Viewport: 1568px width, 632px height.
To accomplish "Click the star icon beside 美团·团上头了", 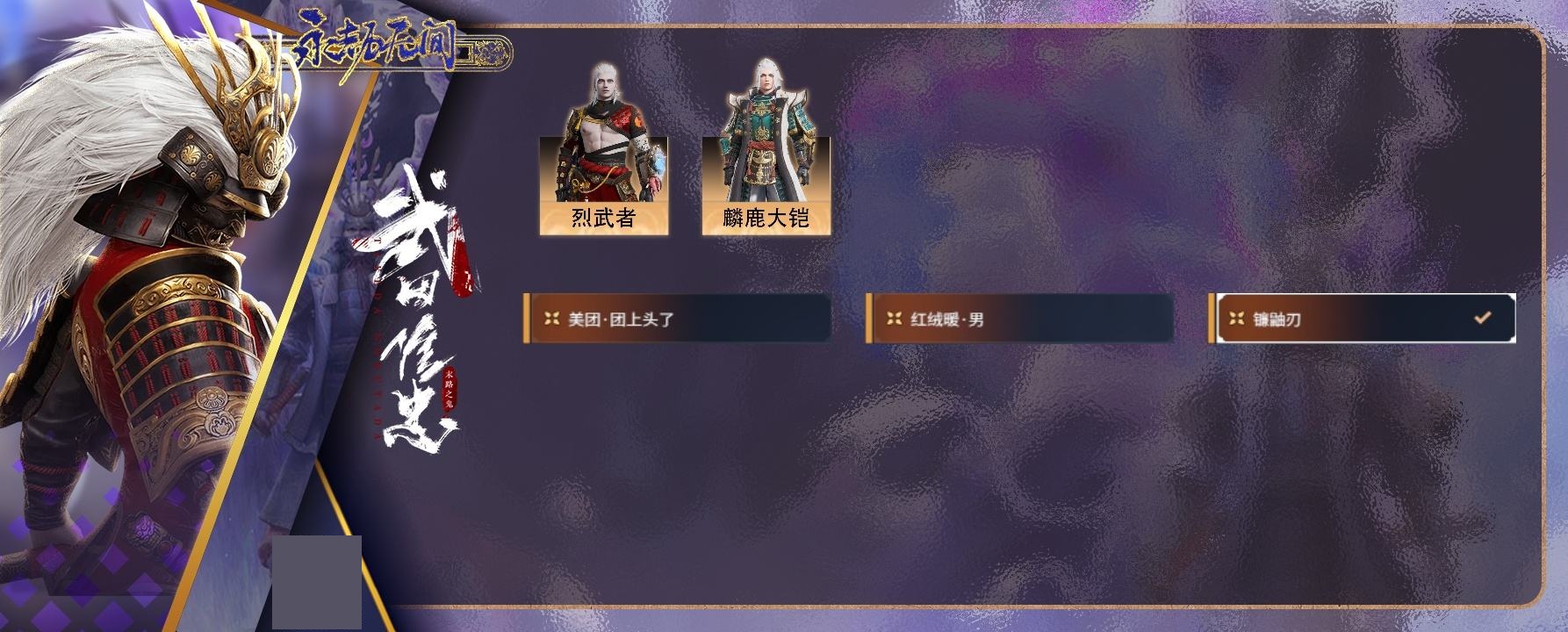I will pos(551,319).
